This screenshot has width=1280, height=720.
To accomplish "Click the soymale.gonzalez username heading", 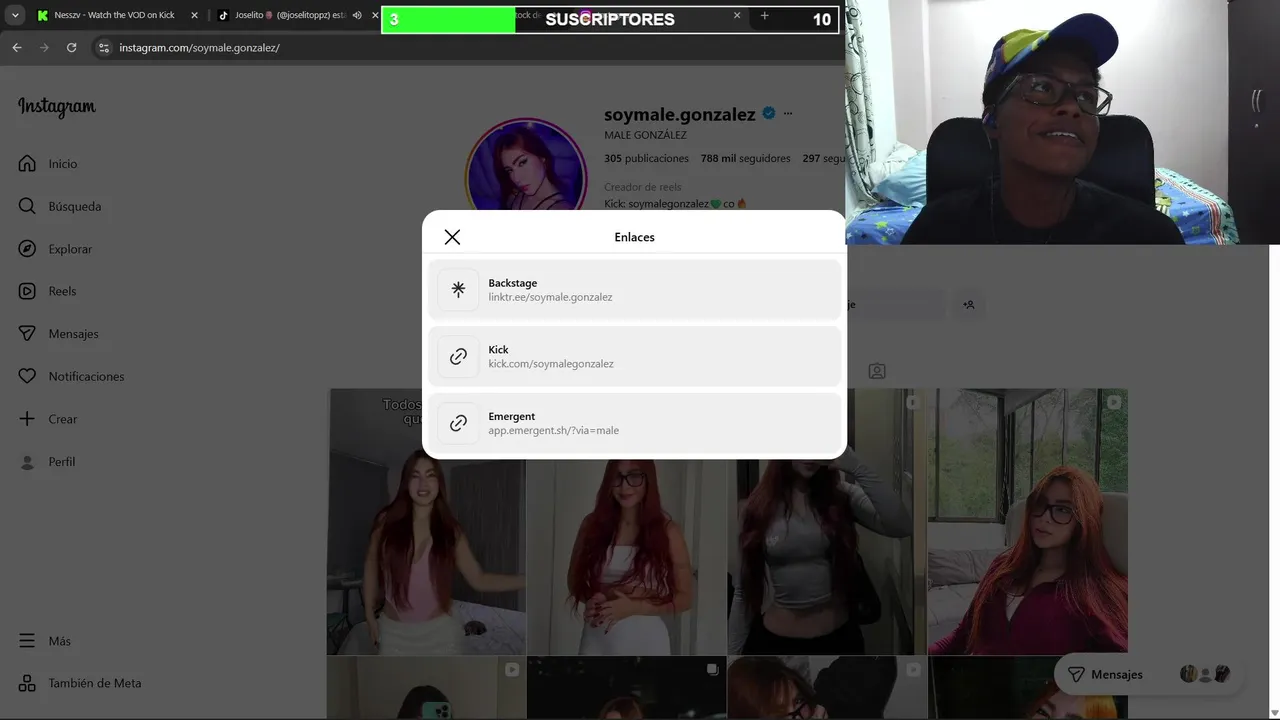I will [680, 114].
